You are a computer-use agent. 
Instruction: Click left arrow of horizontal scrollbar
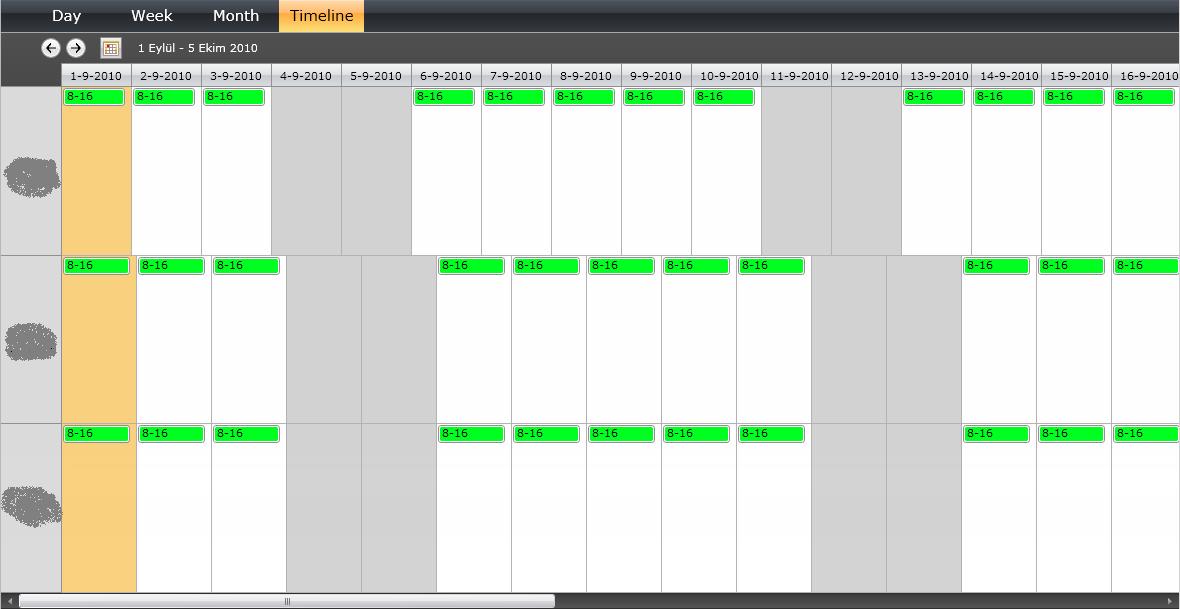[9, 601]
